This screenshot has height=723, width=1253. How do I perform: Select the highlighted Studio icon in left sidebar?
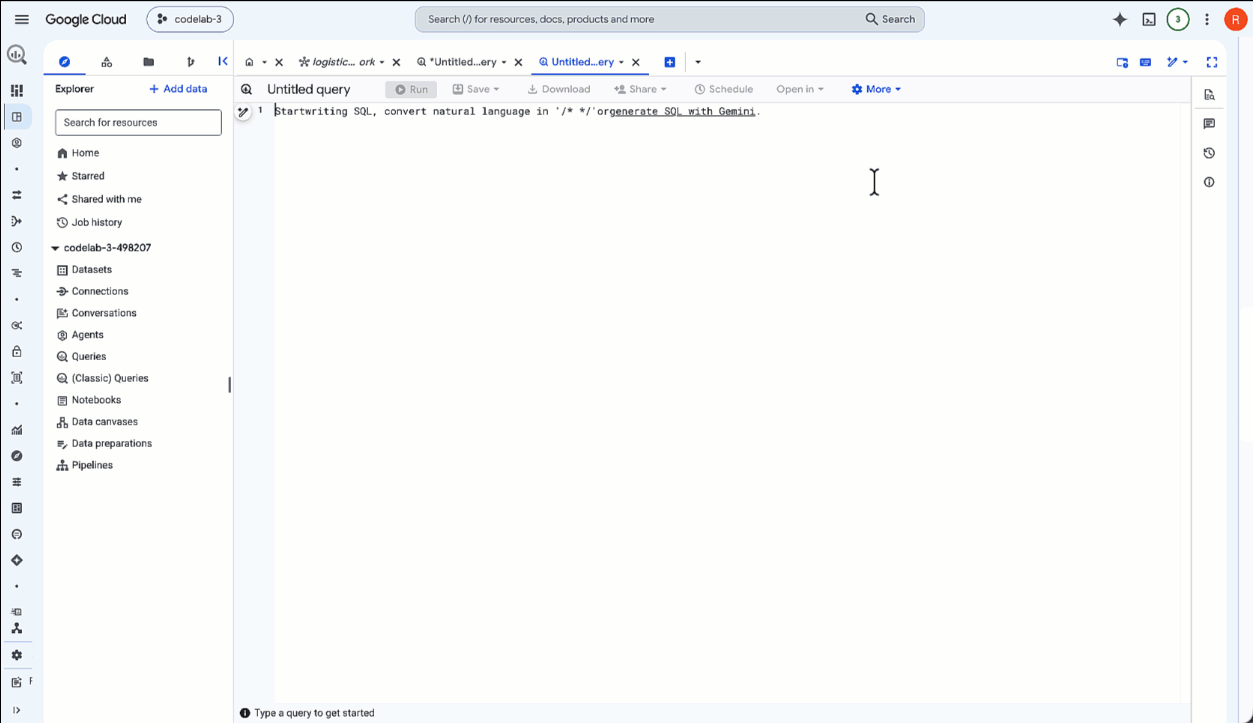point(16,117)
